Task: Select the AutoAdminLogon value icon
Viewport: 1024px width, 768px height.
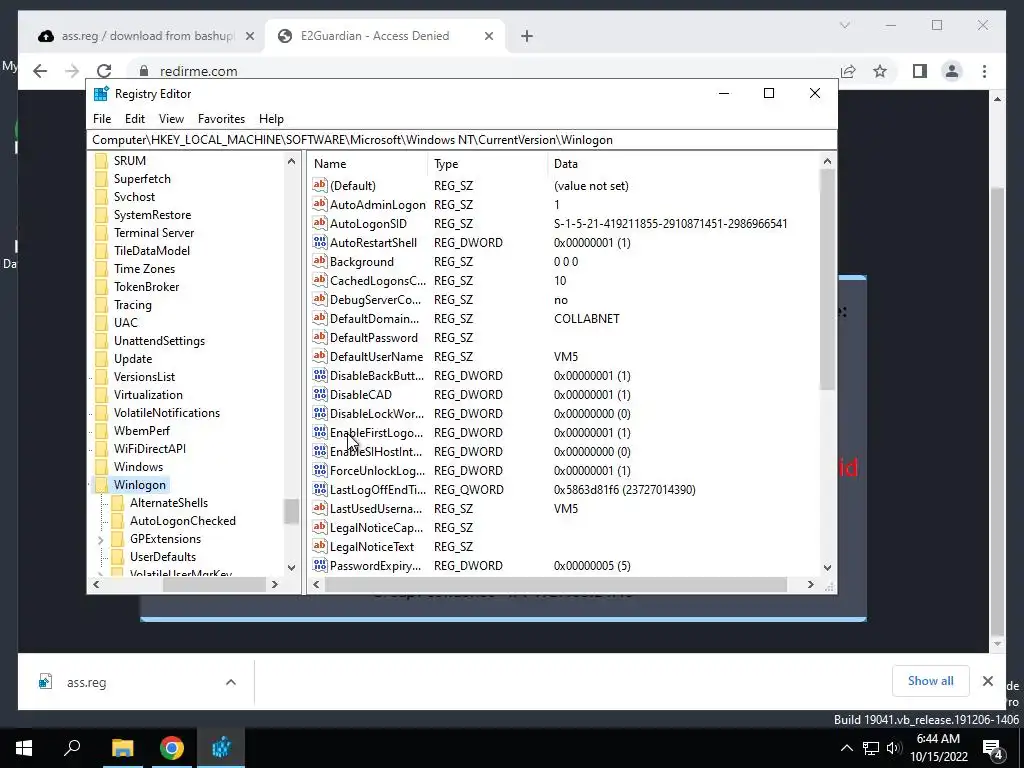Action: (319, 204)
